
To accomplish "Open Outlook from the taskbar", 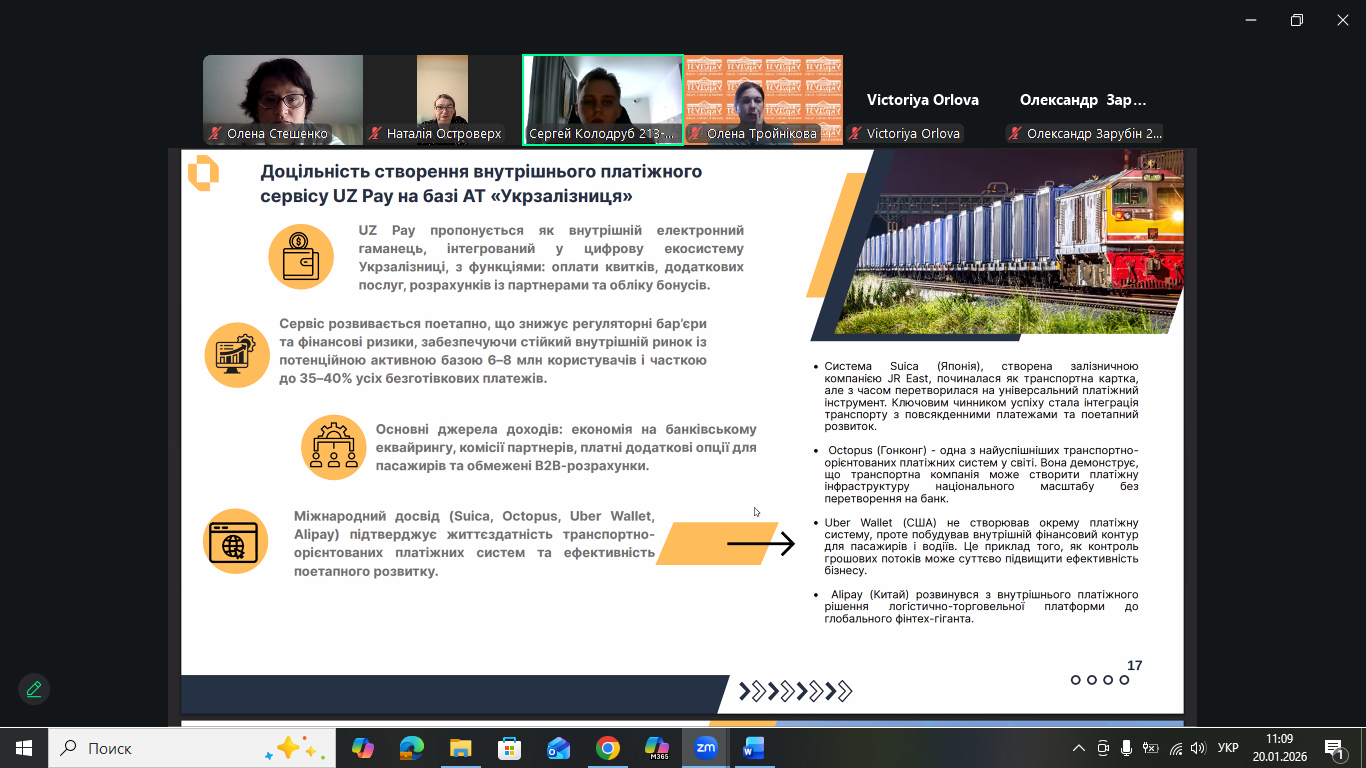I will pos(558,748).
